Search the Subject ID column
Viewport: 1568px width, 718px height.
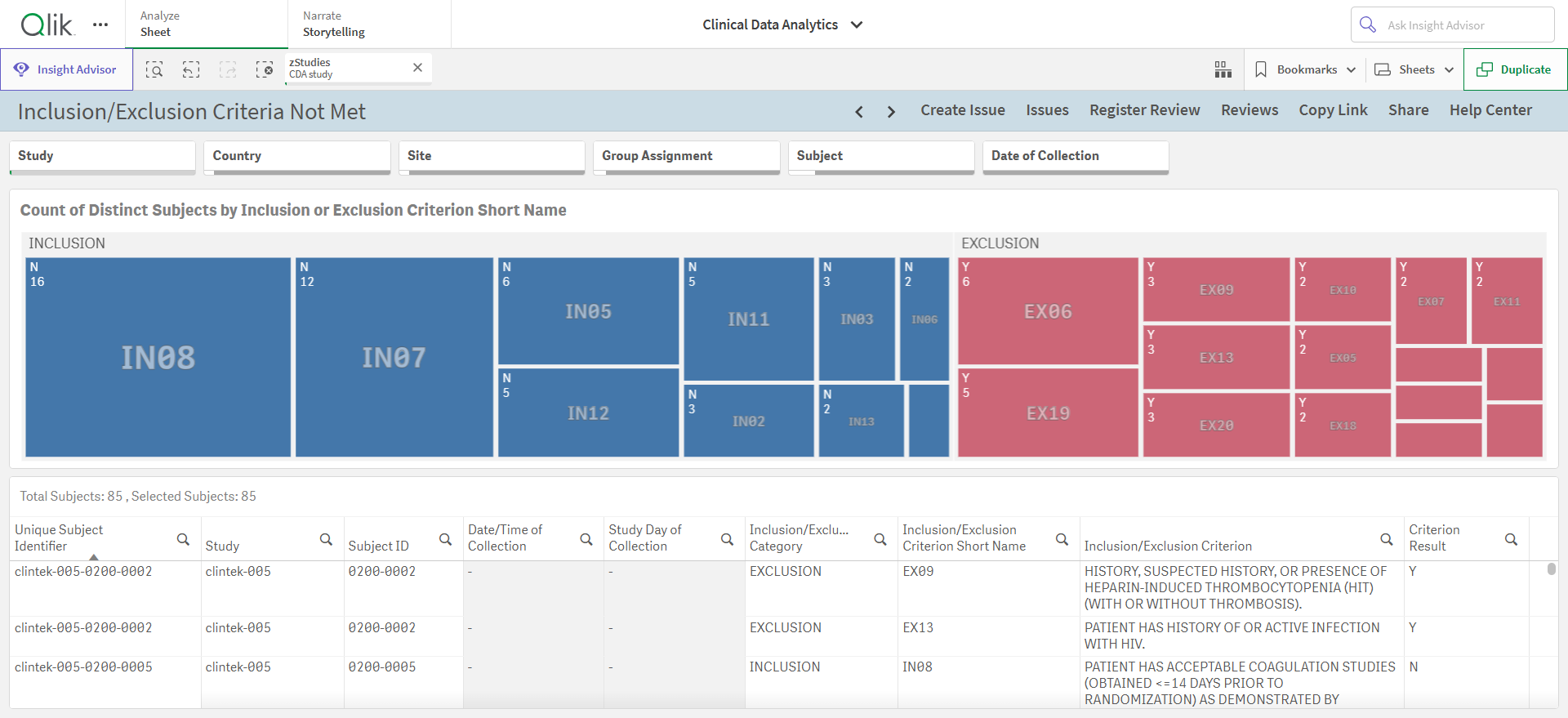[445, 539]
